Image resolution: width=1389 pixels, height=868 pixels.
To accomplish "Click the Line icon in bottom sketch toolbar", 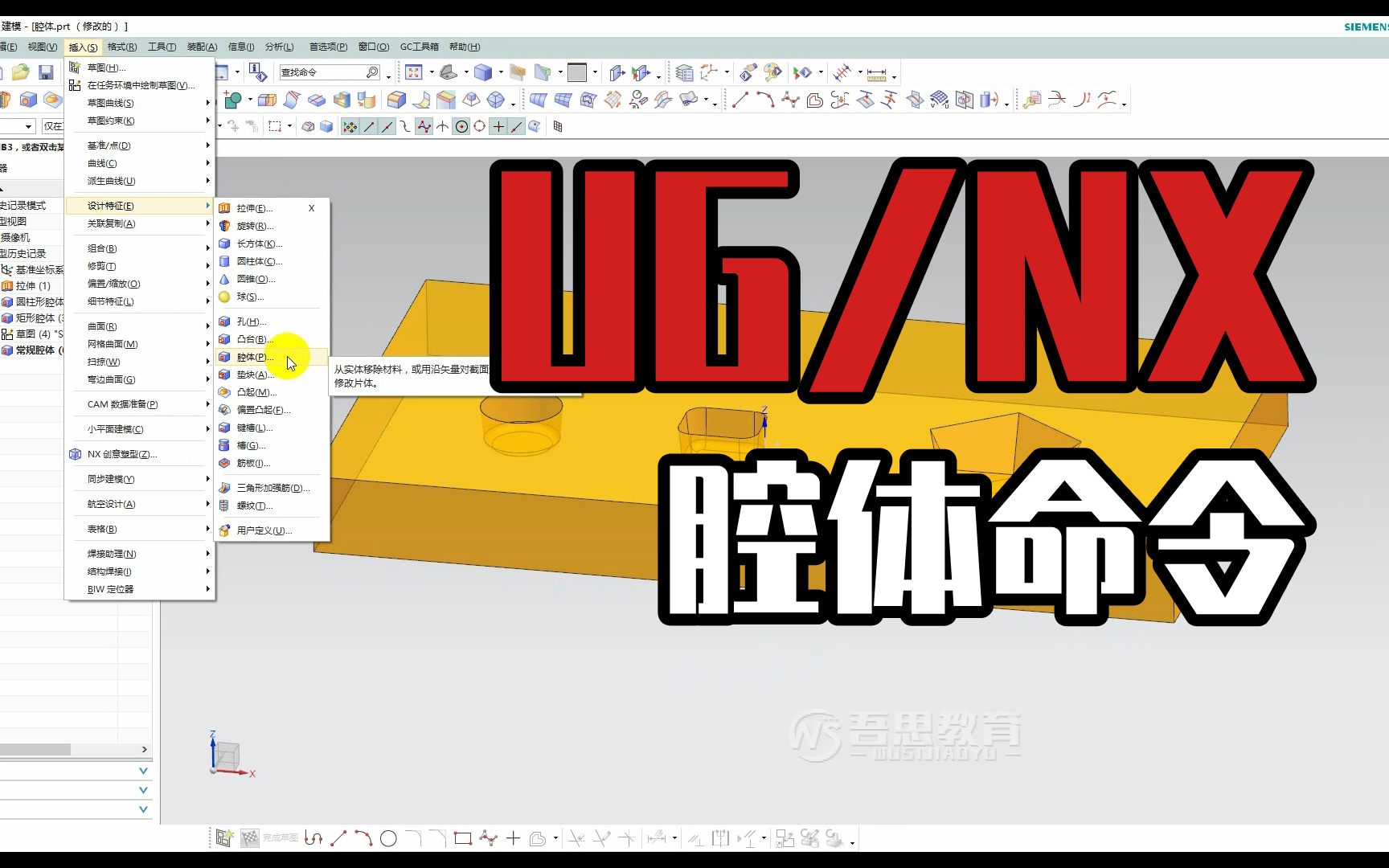I will click(338, 838).
